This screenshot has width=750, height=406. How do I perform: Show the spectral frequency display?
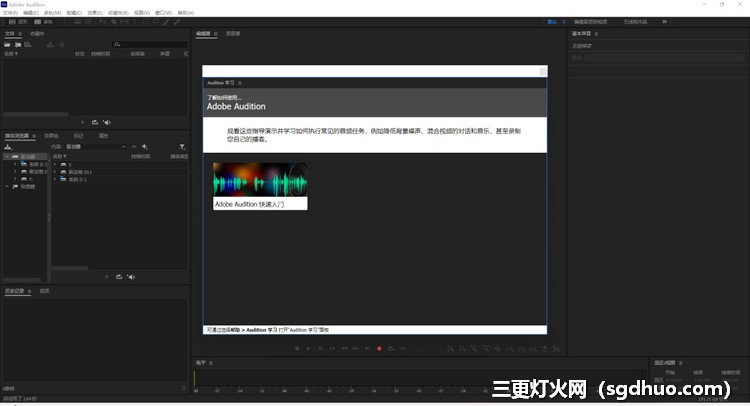(77, 22)
